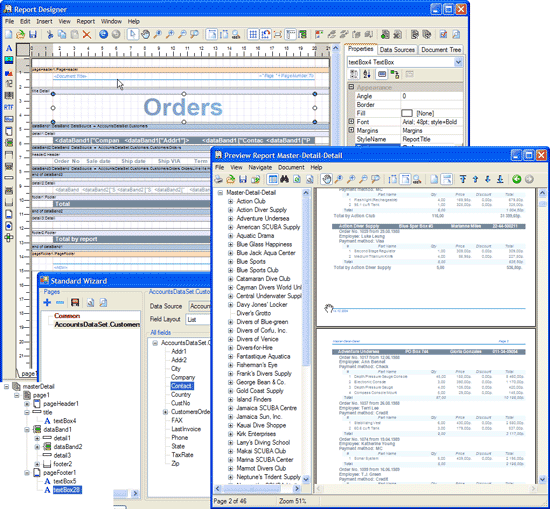The width and height of the screenshot is (550, 509).
Task: Click the blue plus Add Page icon in Wizard
Action: point(47,302)
